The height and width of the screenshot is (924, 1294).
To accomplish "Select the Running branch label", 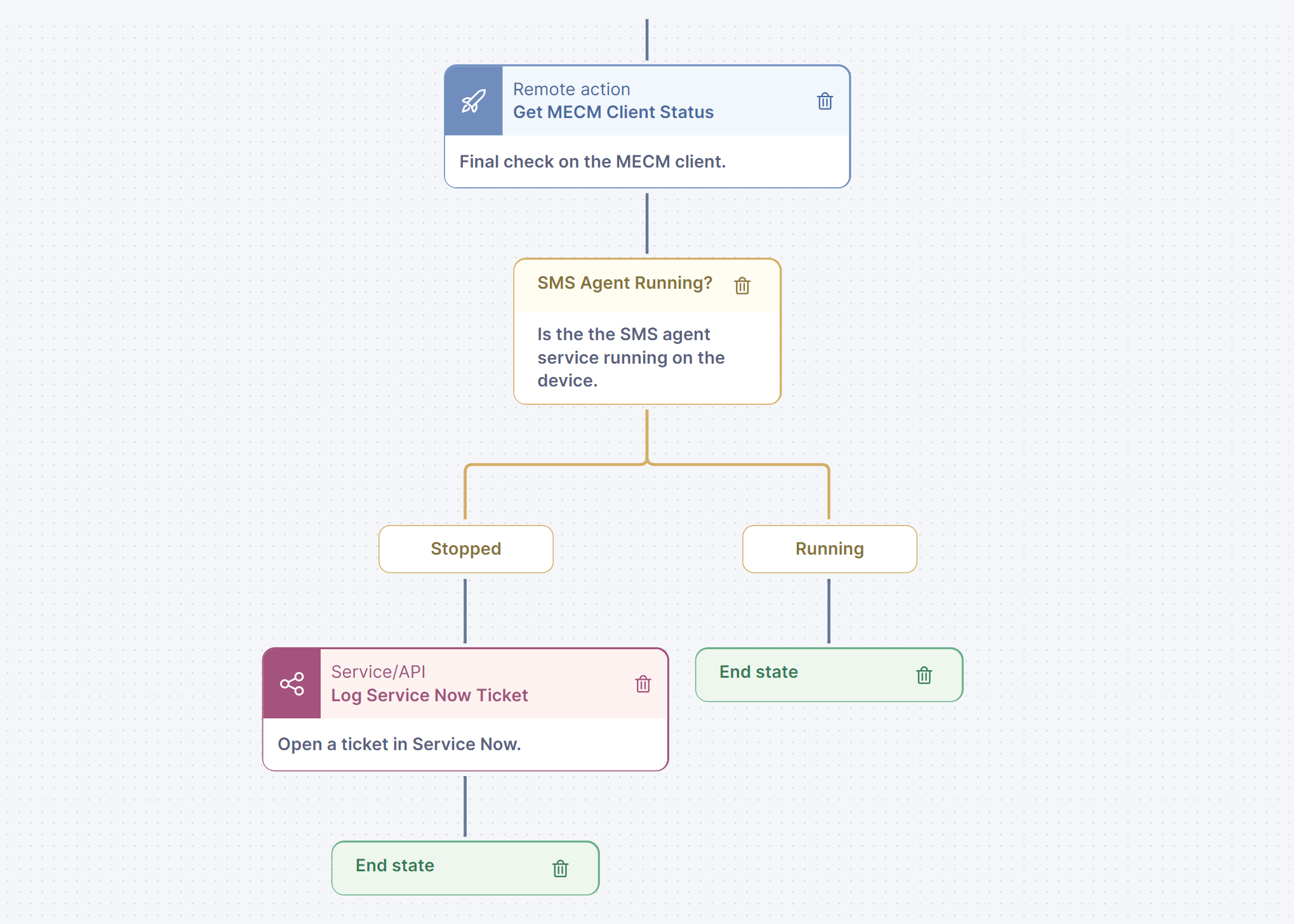I will [x=829, y=549].
